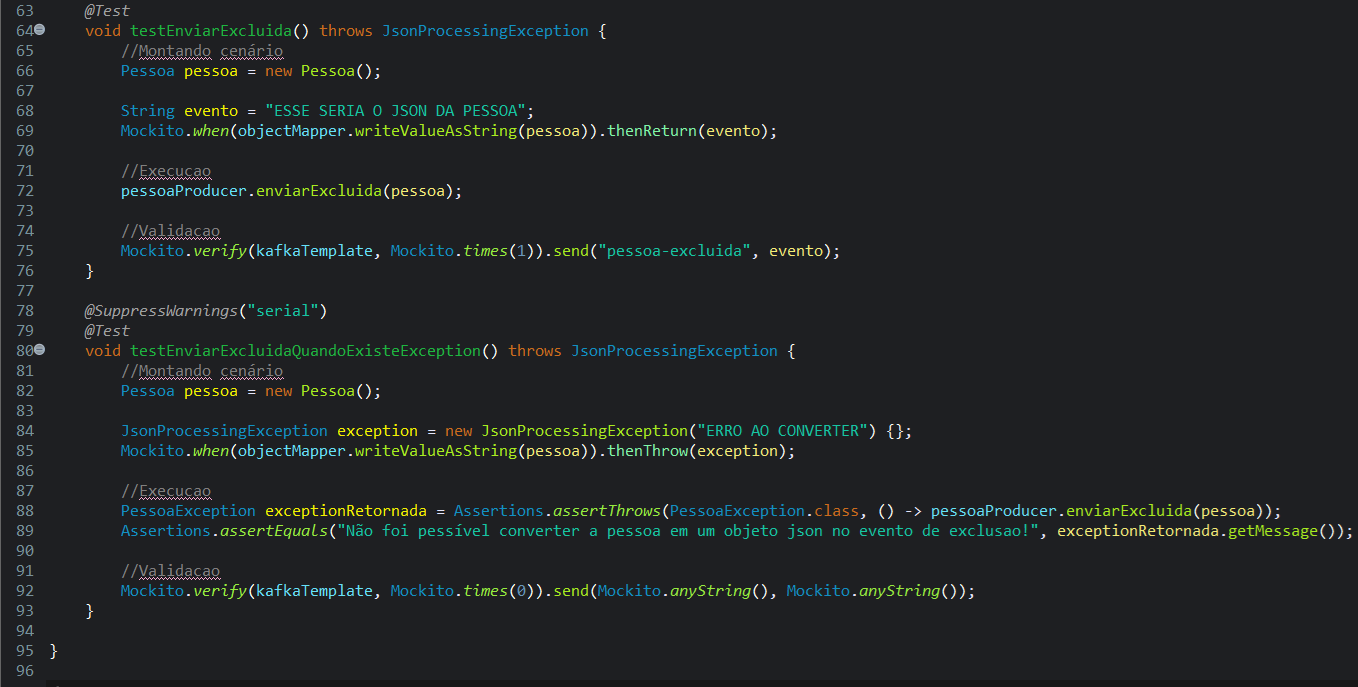Click the second "//Validacao" comment on line 91
This screenshot has height=687, width=1358.
[x=170, y=571]
